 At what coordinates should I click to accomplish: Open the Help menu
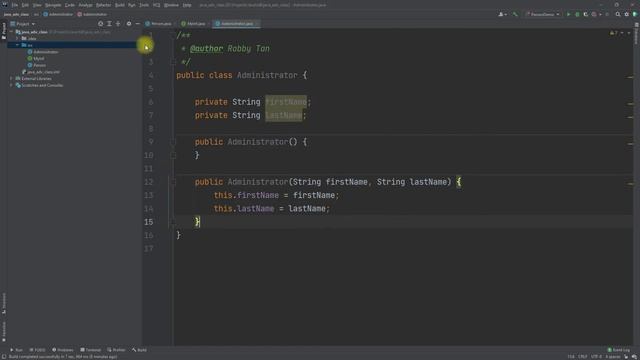coord(187,5)
